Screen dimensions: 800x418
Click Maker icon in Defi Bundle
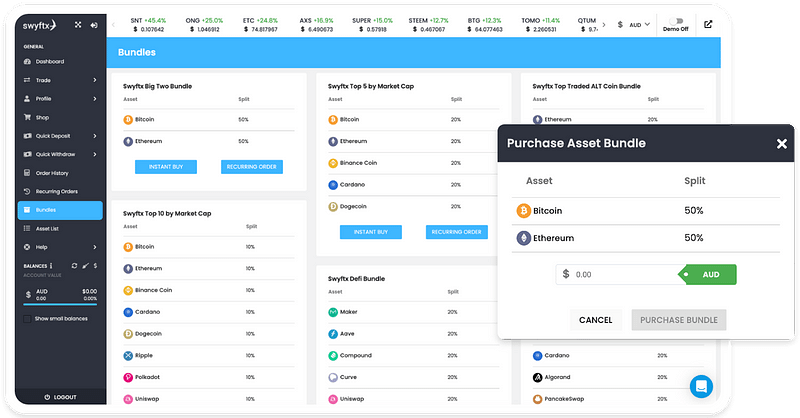click(x=333, y=312)
